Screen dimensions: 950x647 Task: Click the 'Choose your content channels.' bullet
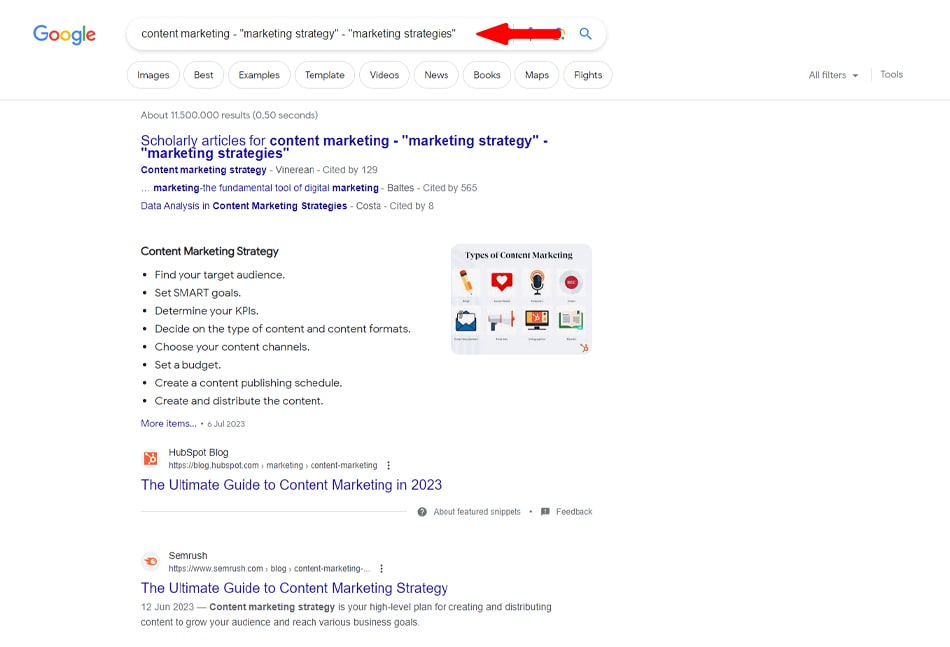coord(232,347)
